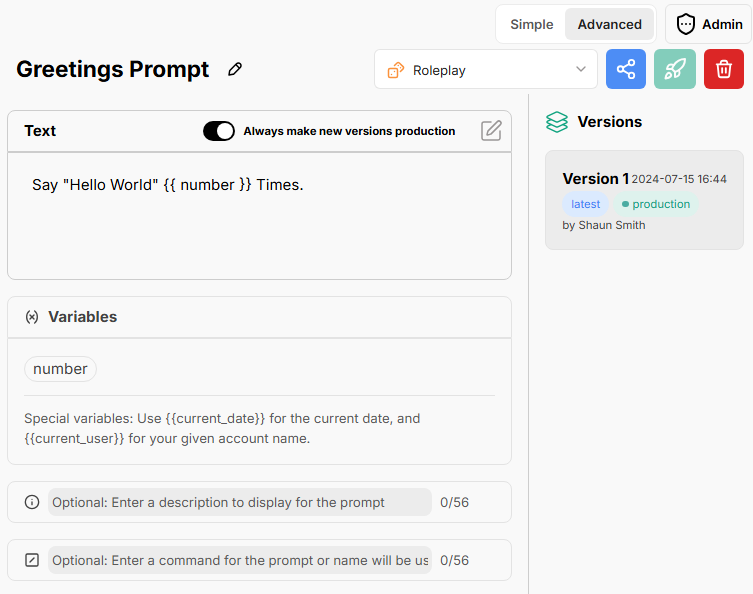
Task: Expand dropdown using the chevron arrow
Action: [x=581, y=70]
